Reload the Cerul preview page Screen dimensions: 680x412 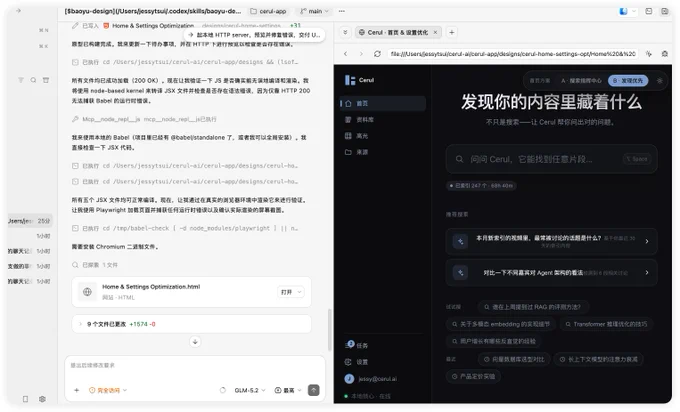pos(377,54)
